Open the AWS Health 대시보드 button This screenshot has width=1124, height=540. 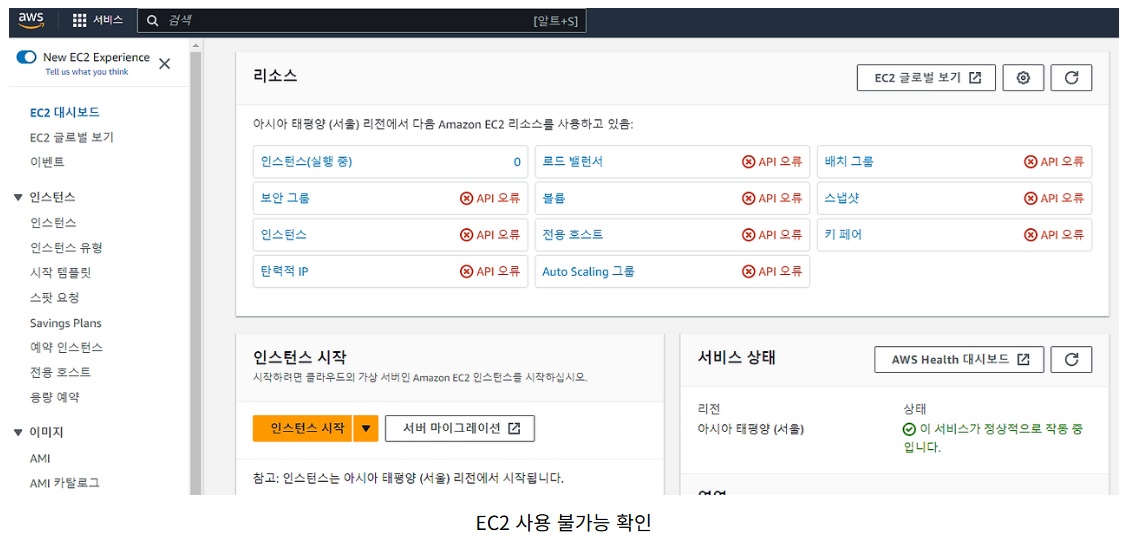point(959,359)
